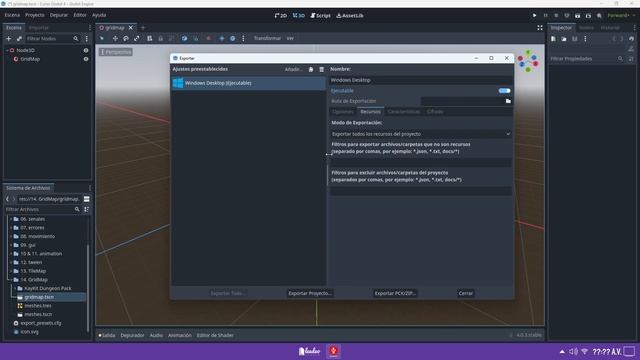Click the file sort icon in filesystem
Viewport: 640px width, 360px height.
pyautogui.click(x=87, y=209)
